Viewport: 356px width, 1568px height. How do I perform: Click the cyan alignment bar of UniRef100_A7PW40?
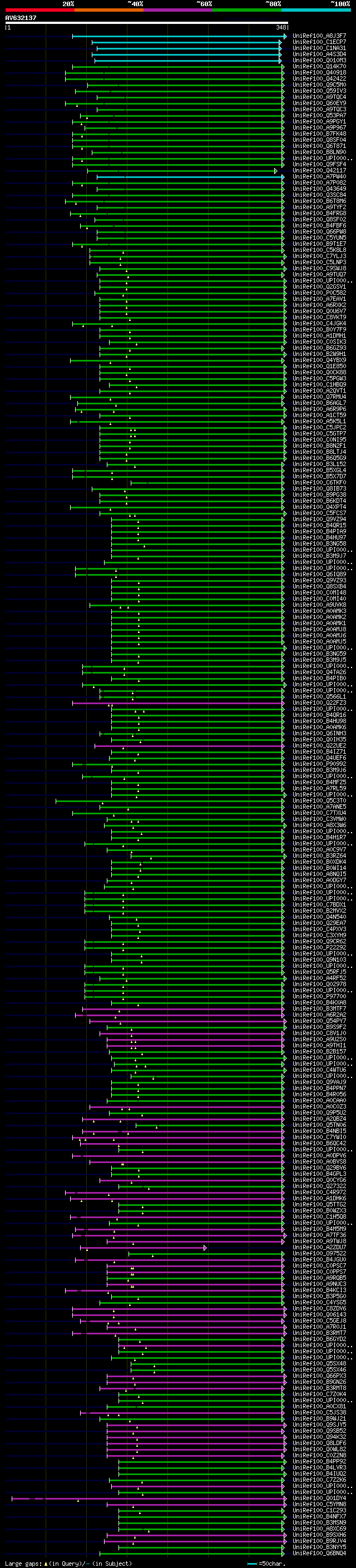point(190,177)
